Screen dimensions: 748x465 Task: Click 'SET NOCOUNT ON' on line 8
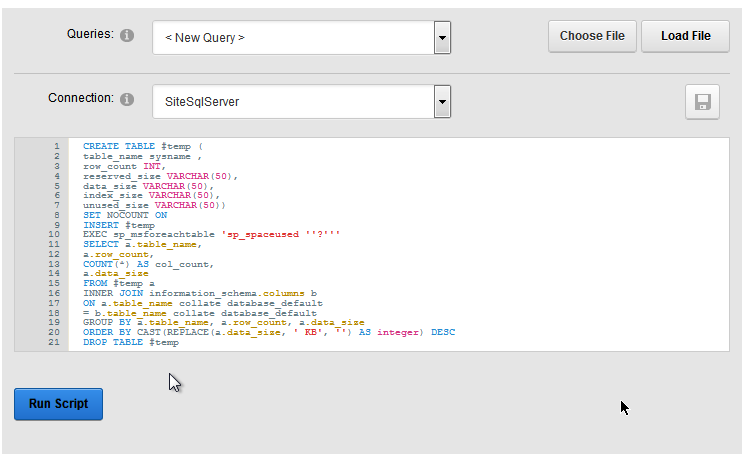(x=125, y=215)
